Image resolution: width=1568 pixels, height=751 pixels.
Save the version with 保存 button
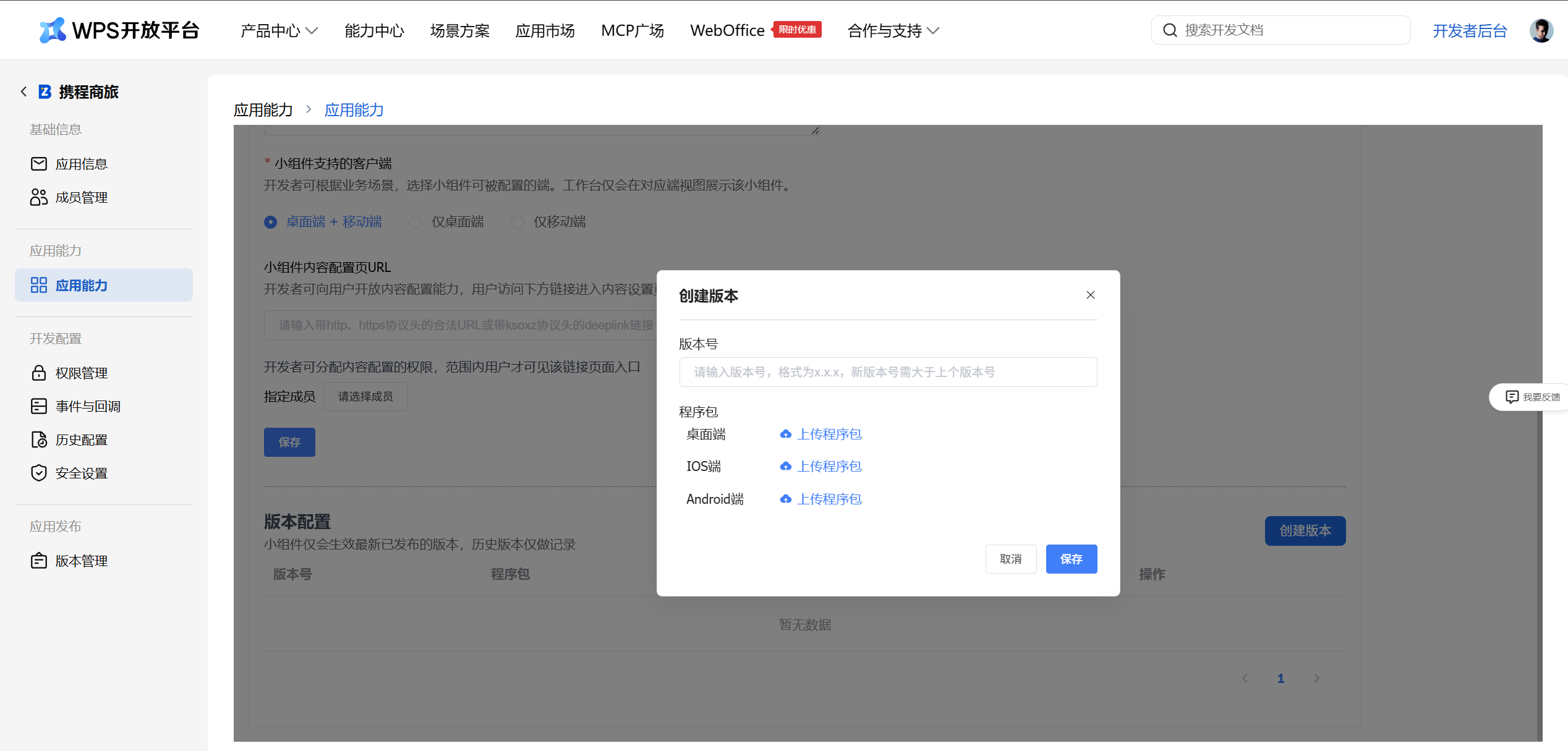point(1072,559)
